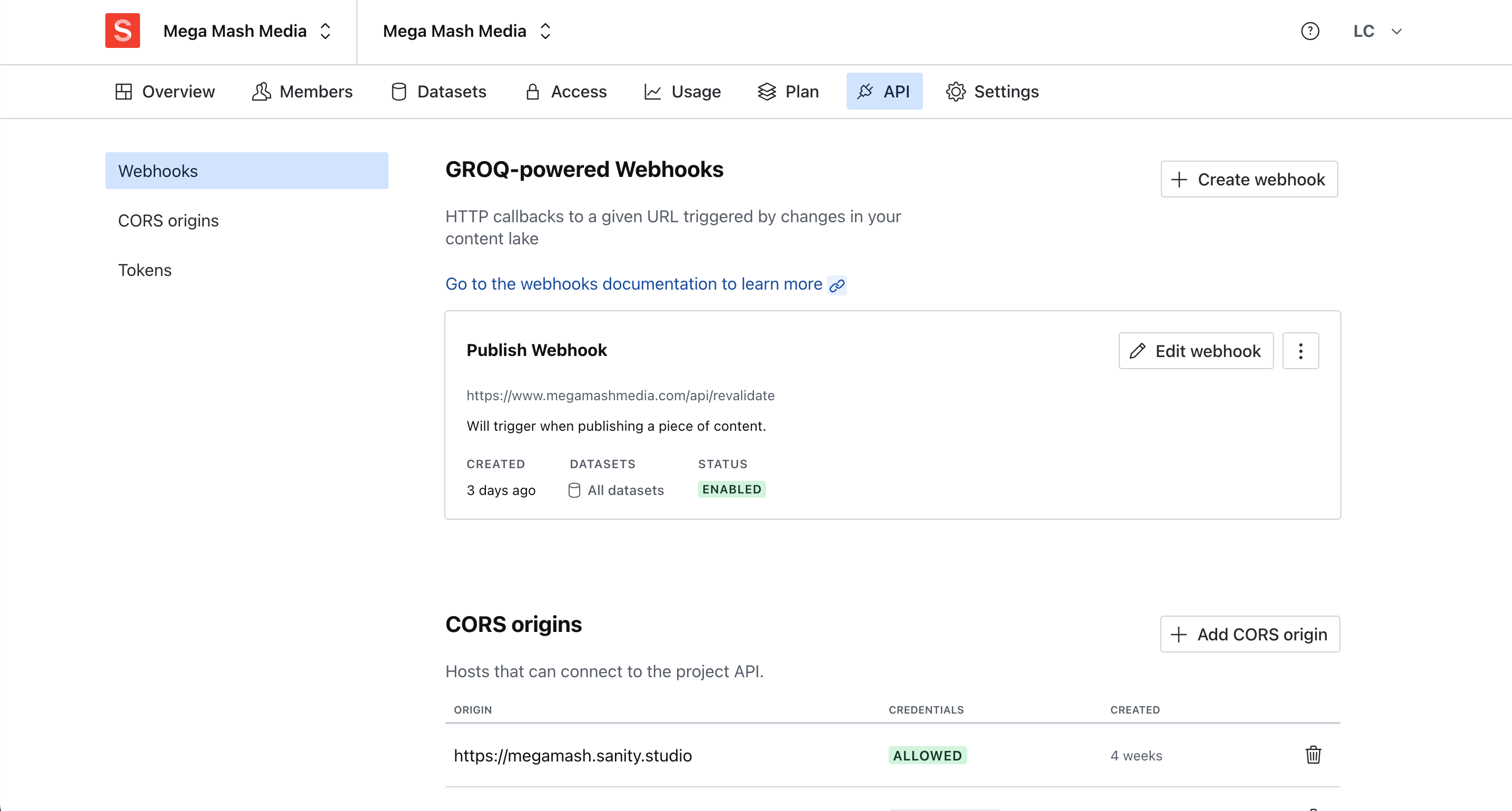Select the Access tab
The image size is (1512, 811).
pyautogui.click(x=566, y=92)
